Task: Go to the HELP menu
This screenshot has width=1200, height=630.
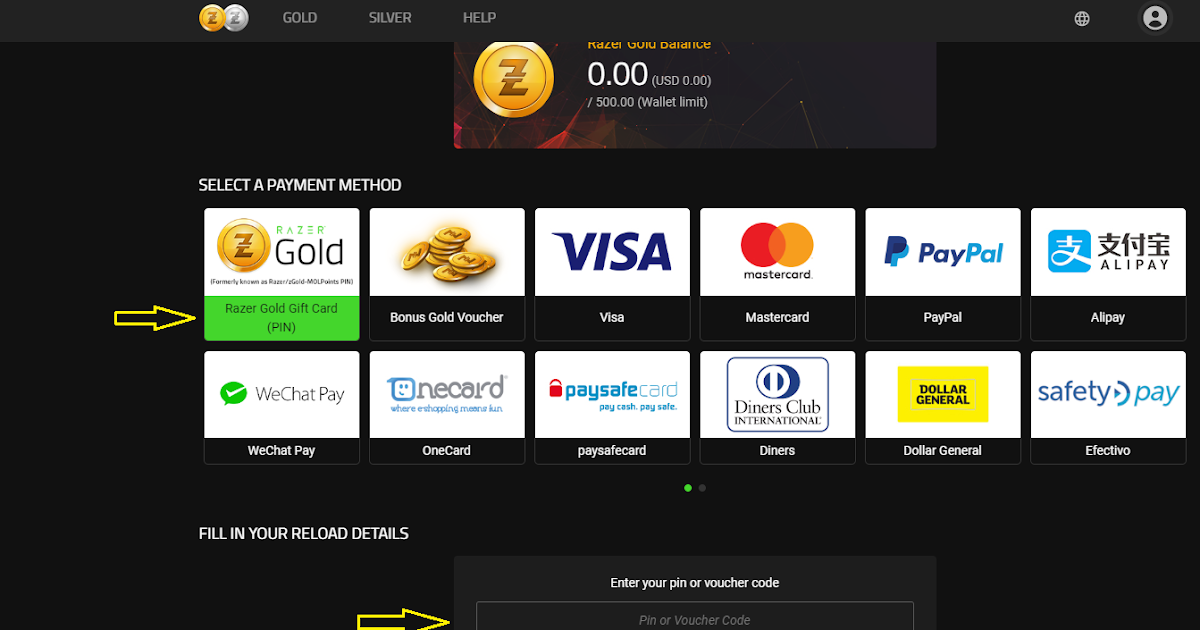Action: (479, 18)
